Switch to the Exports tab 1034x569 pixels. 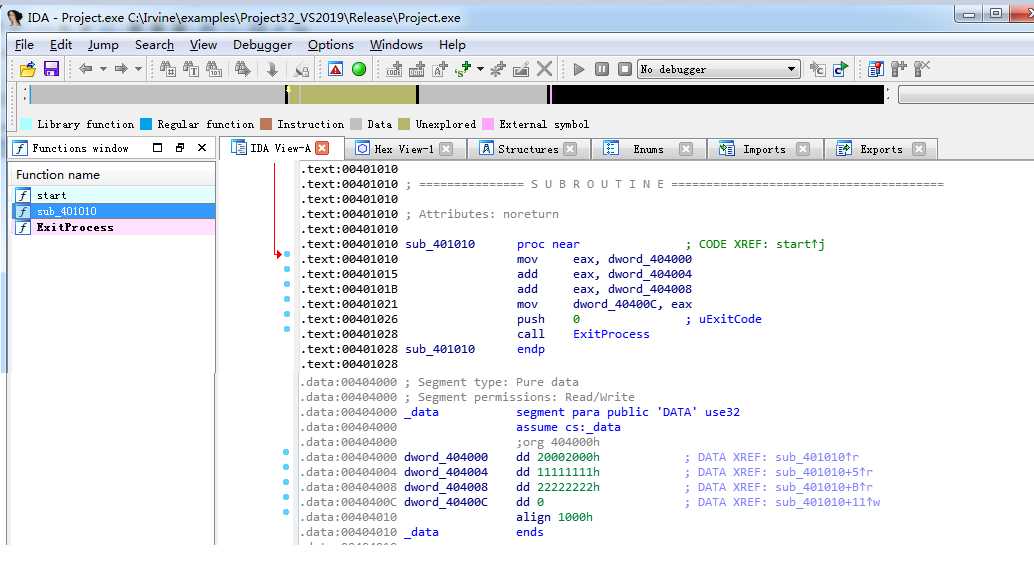pos(881,149)
